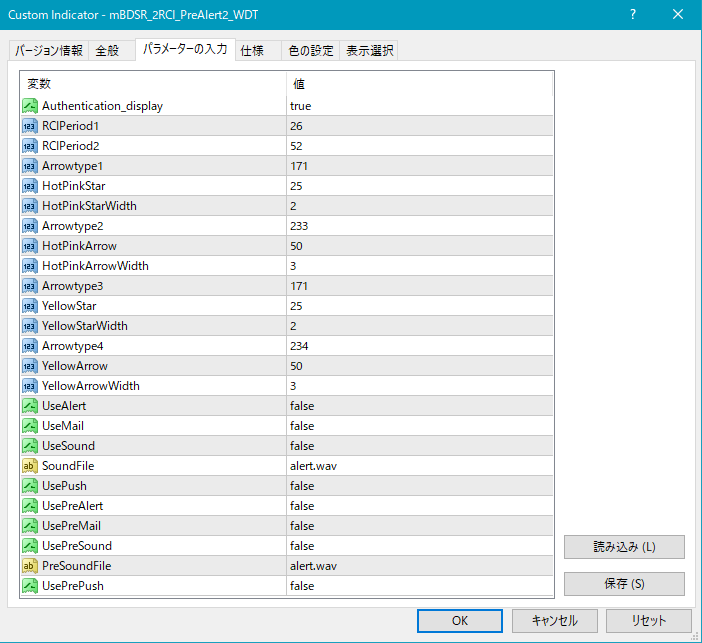Click the YellowStarWidth integer type icon
Screen dimensions: 702x643
tap(30, 326)
